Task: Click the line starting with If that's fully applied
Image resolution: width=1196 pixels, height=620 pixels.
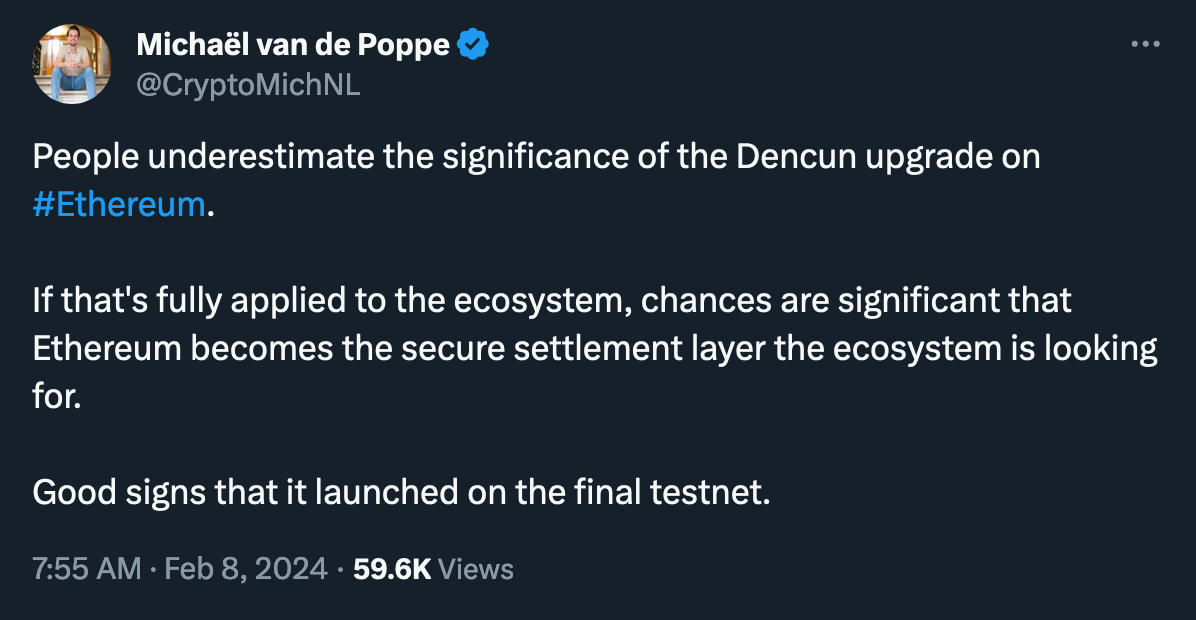Action: click(551, 300)
